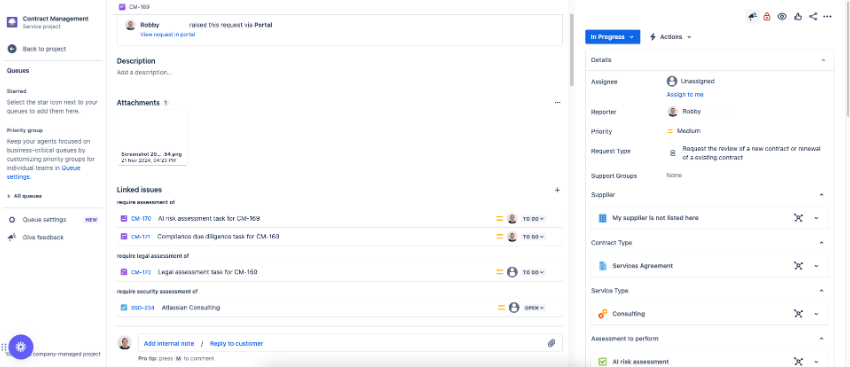Viewport: 850px width, 367px height.
Task: Click the unassigned avatar on CM-172 row
Action: (512, 272)
